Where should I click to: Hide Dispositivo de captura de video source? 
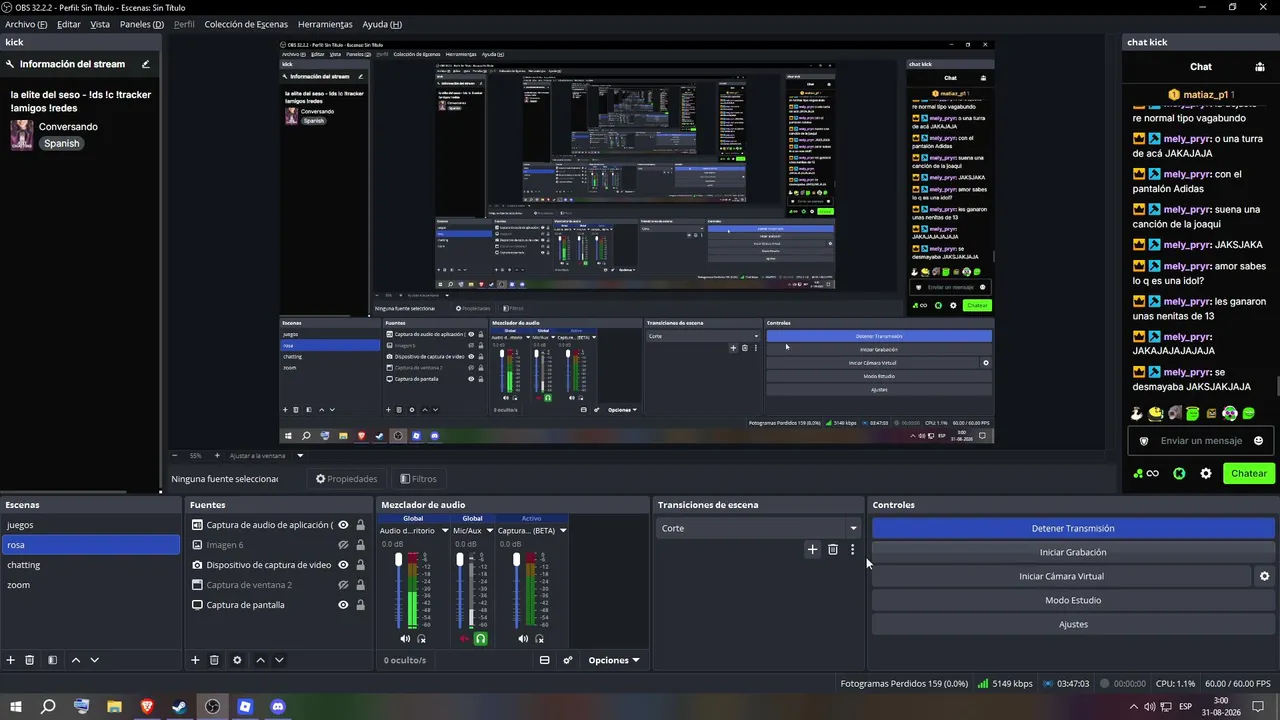click(x=343, y=565)
